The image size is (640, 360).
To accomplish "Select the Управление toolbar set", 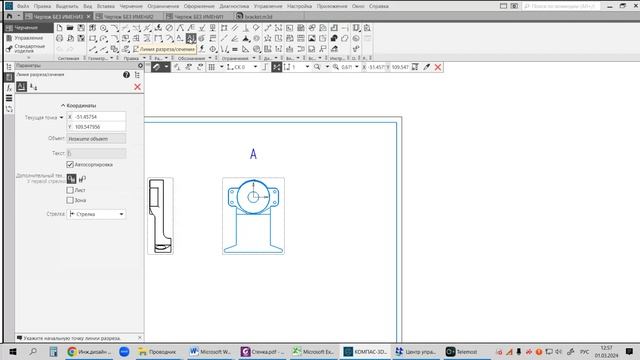I will (x=28, y=38).
